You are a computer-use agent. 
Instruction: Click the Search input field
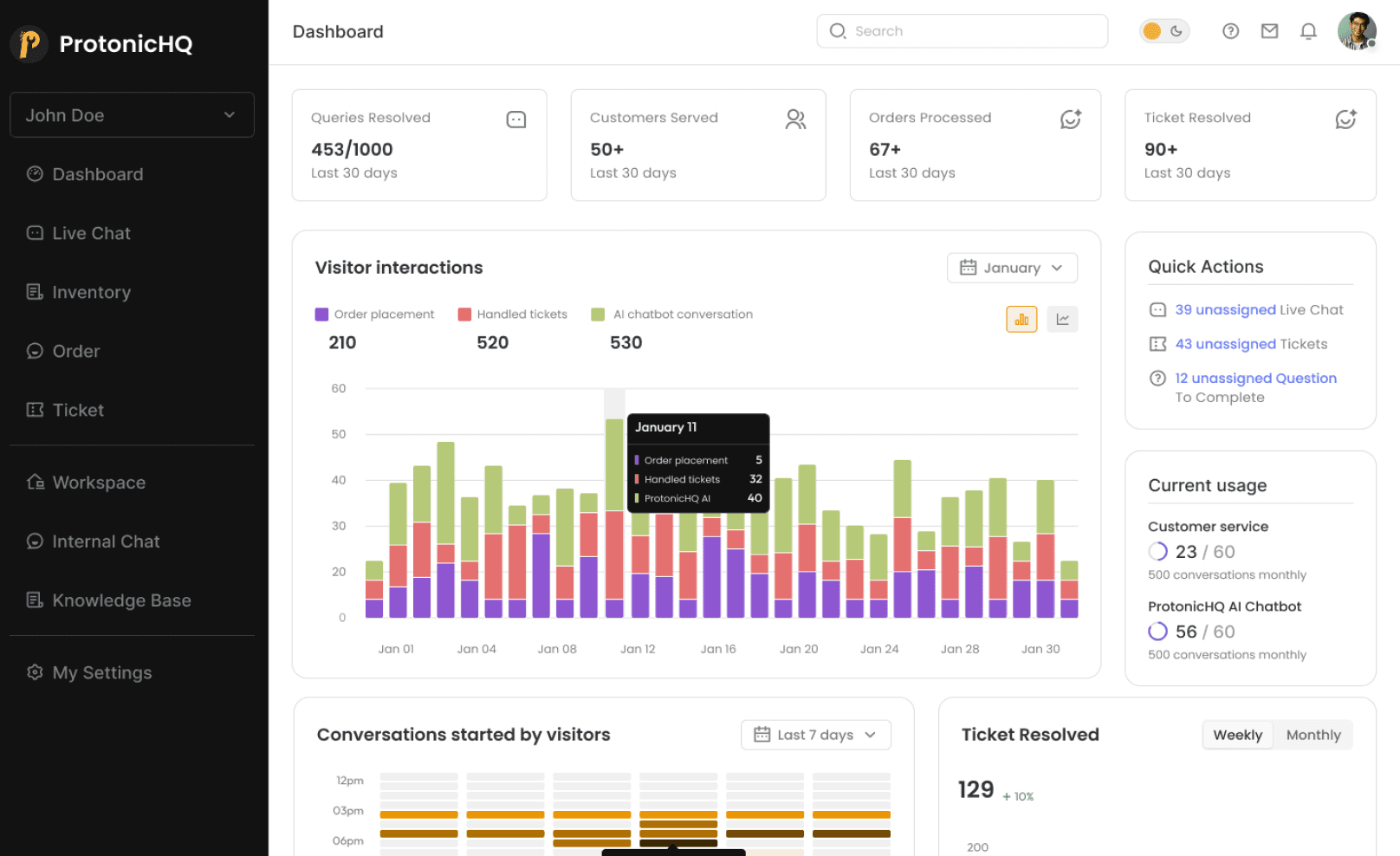(x=962, y=31)
